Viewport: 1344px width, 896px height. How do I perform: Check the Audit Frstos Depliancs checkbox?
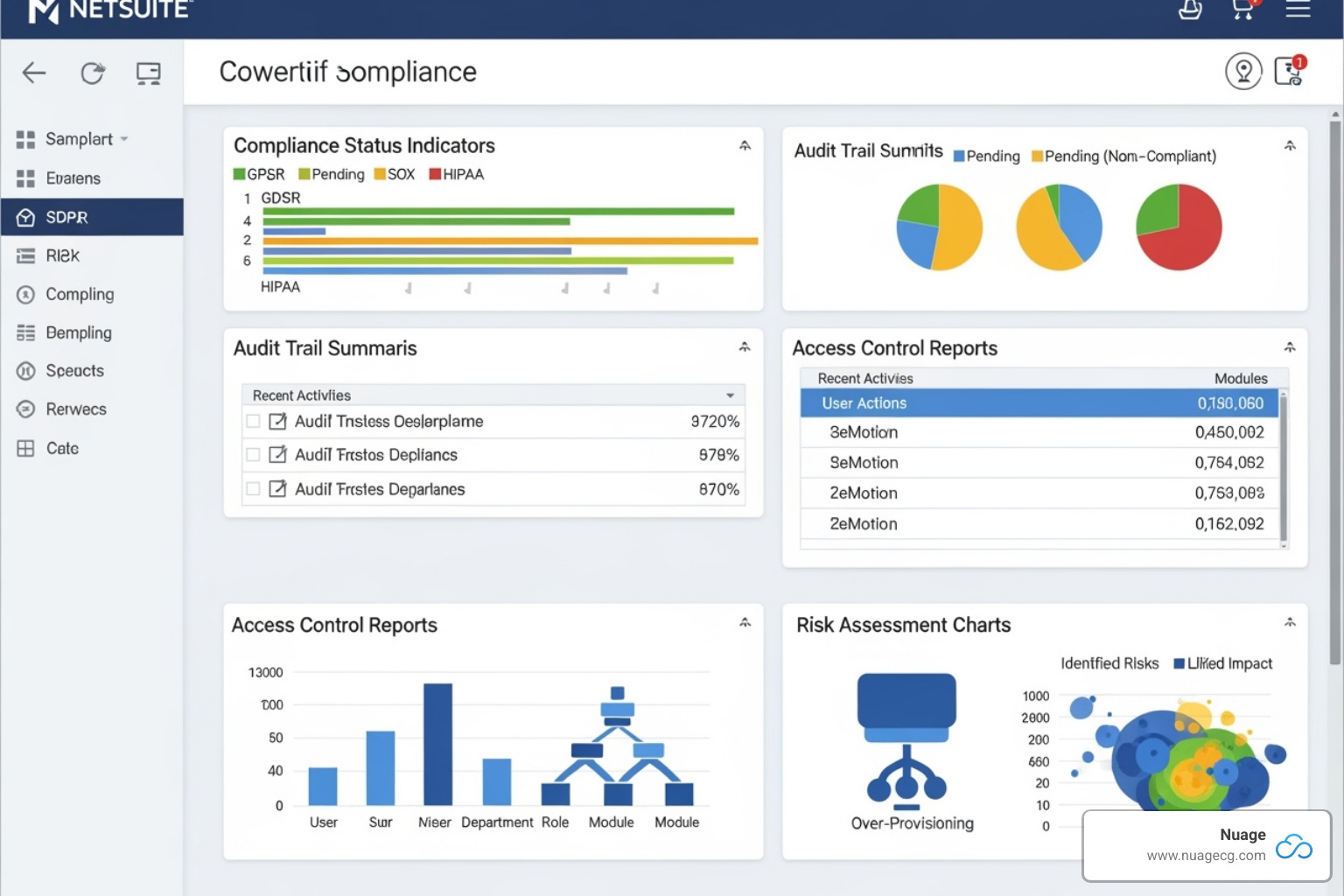(254, 455)
